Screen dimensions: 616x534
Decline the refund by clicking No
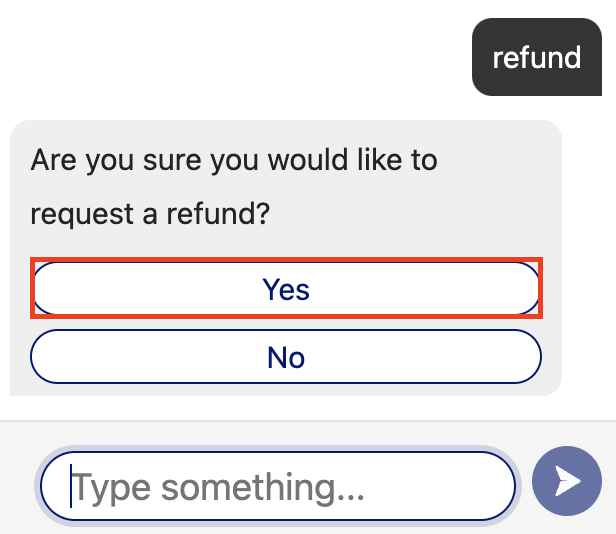click(286, 357)
